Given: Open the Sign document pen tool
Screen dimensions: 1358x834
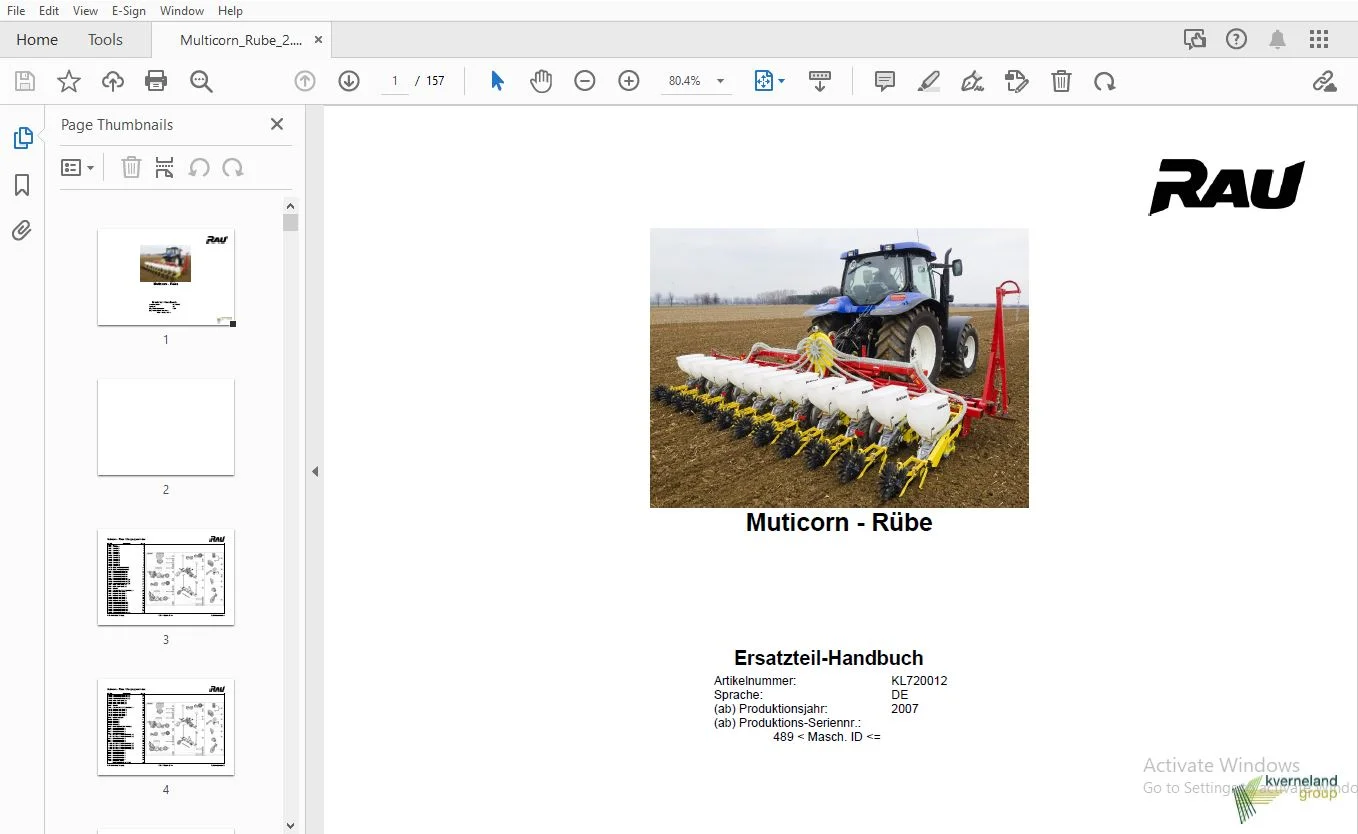Looking at the screenshot, I should tap(973, 81).
